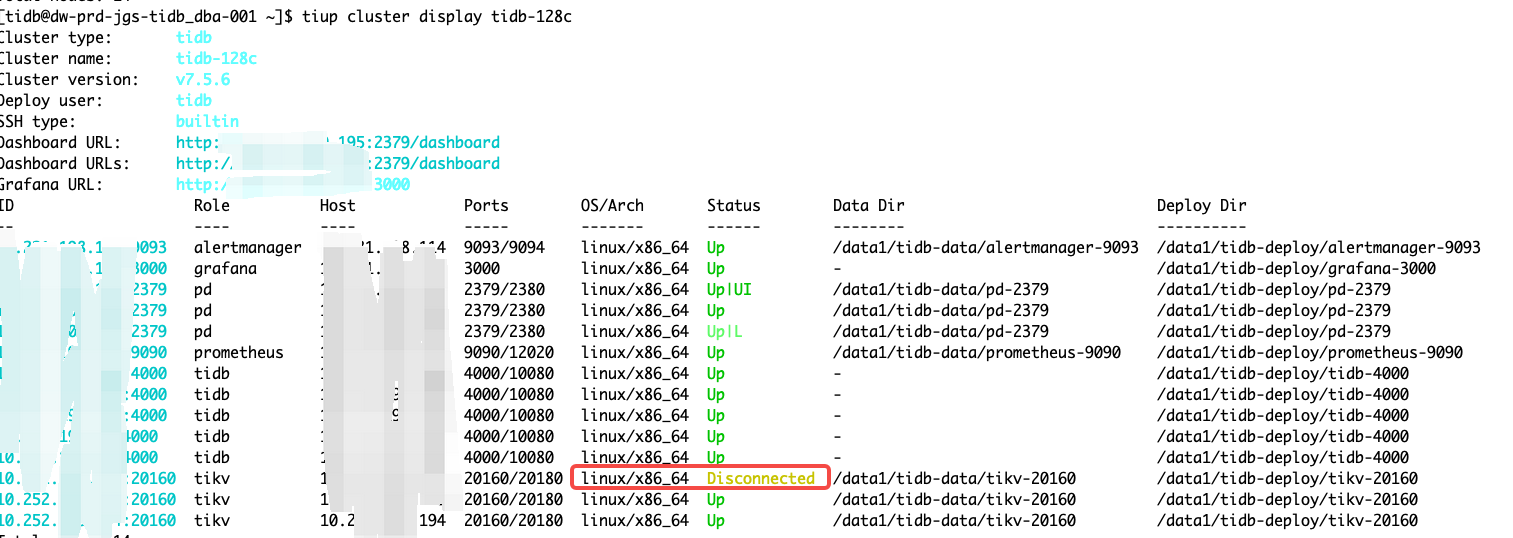Image resolution: width=1513 pixels, height=538 pixels.
Task: Click the 'Ports' column header
Action: point(486,205)
